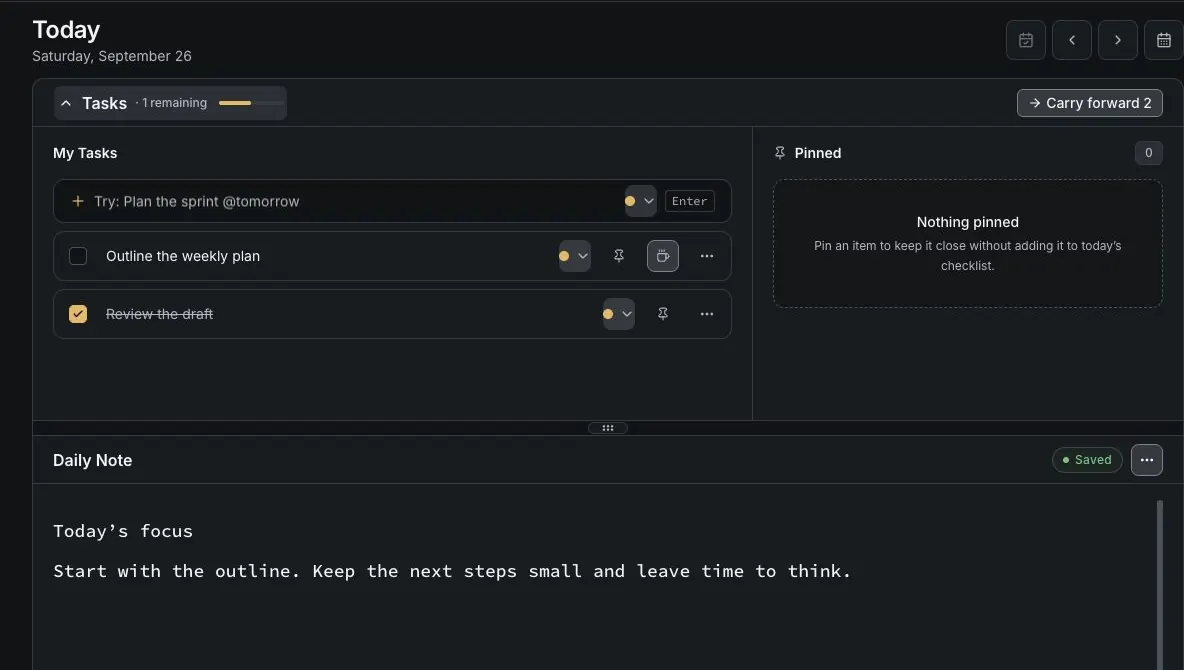Image resolution: width=1184 pixels, height=670 pixels.
Task: Click the "Saturday, September 26" date text
Action: pyautogui.click(x=112, y=56)
